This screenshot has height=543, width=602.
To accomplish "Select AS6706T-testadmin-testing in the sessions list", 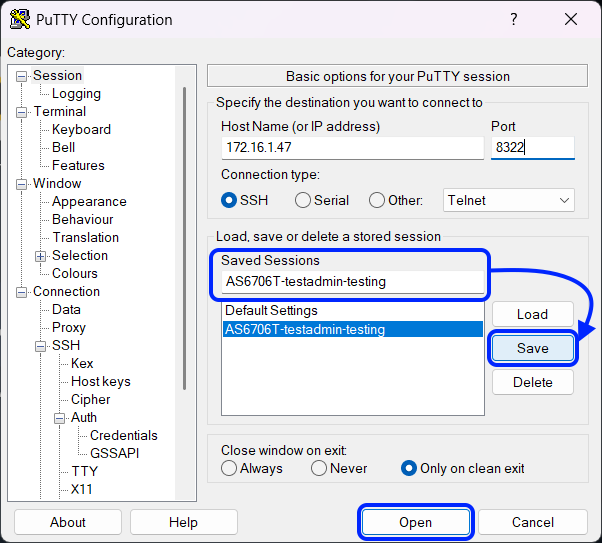I will click(352, 329).
